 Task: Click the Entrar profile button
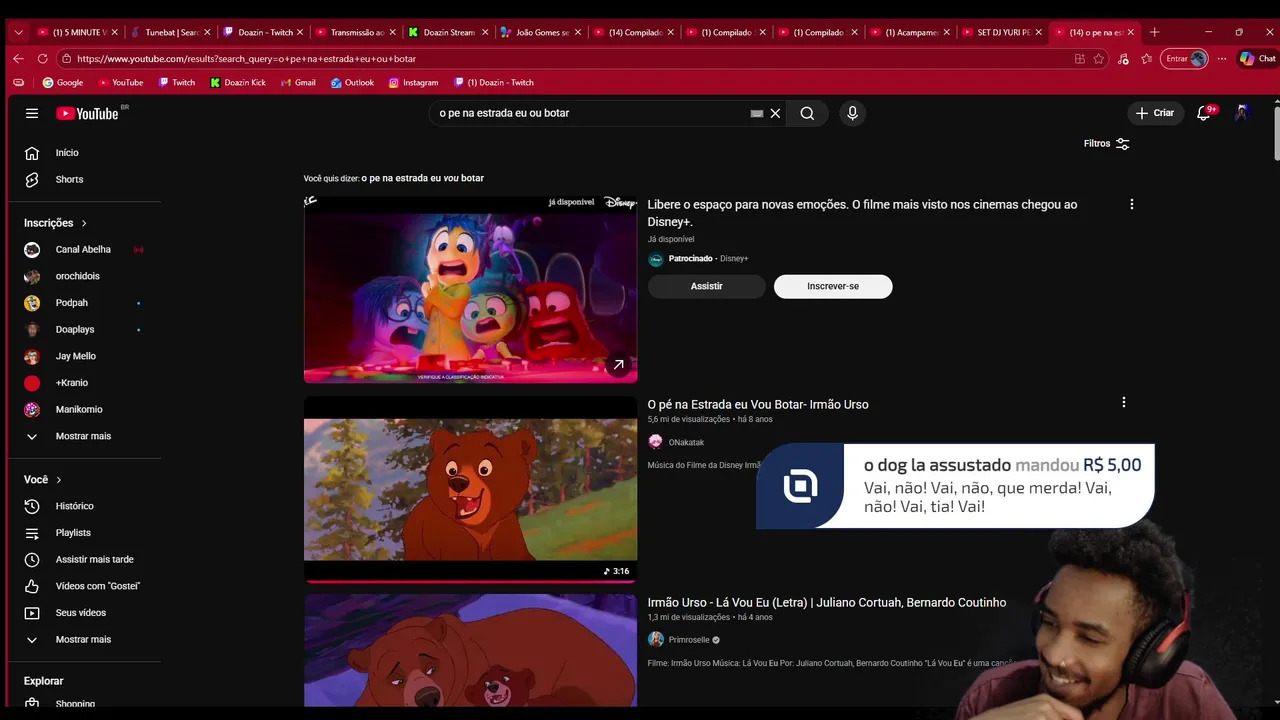coord(1186,59)
